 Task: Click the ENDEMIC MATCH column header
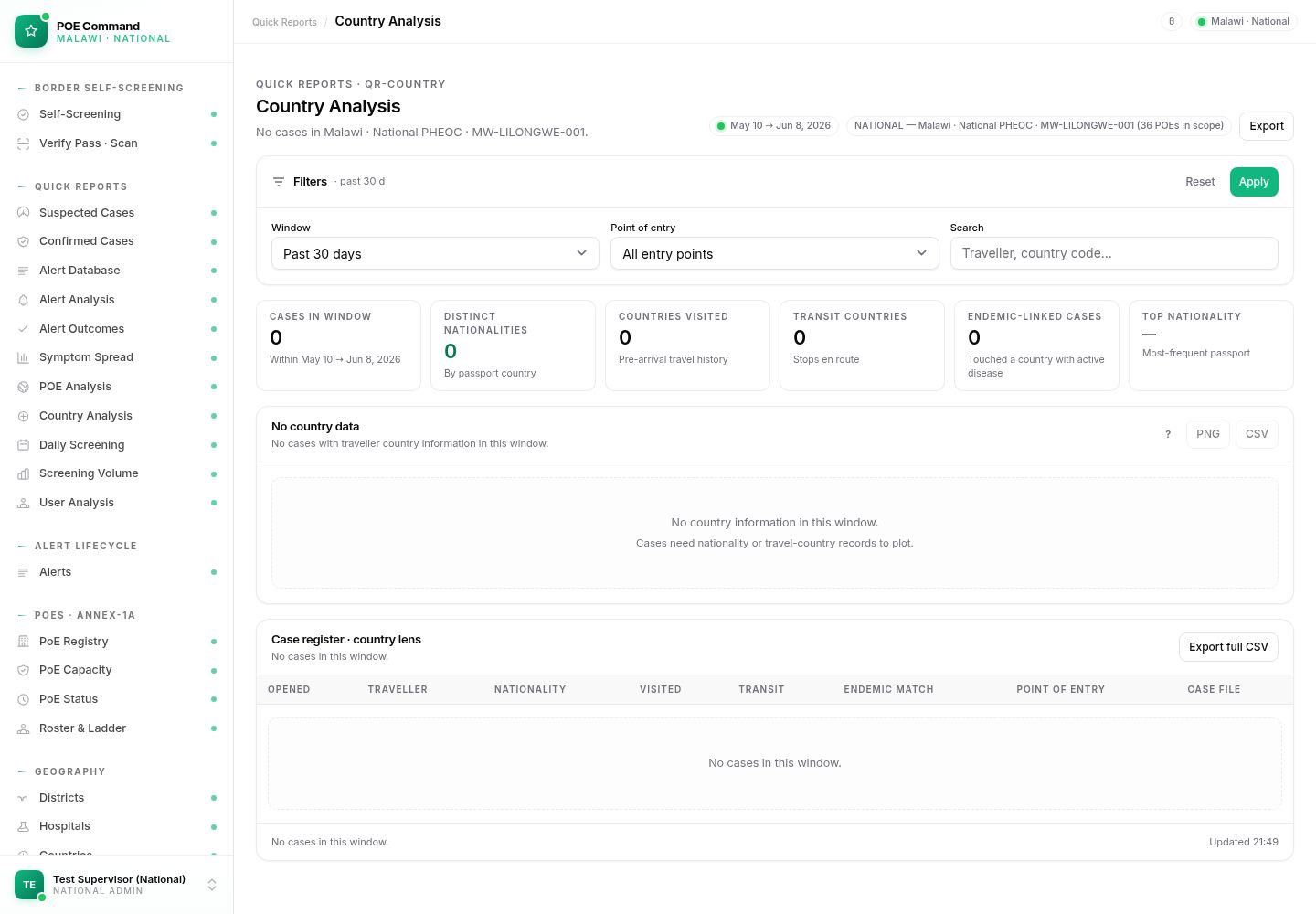point(888,690)
